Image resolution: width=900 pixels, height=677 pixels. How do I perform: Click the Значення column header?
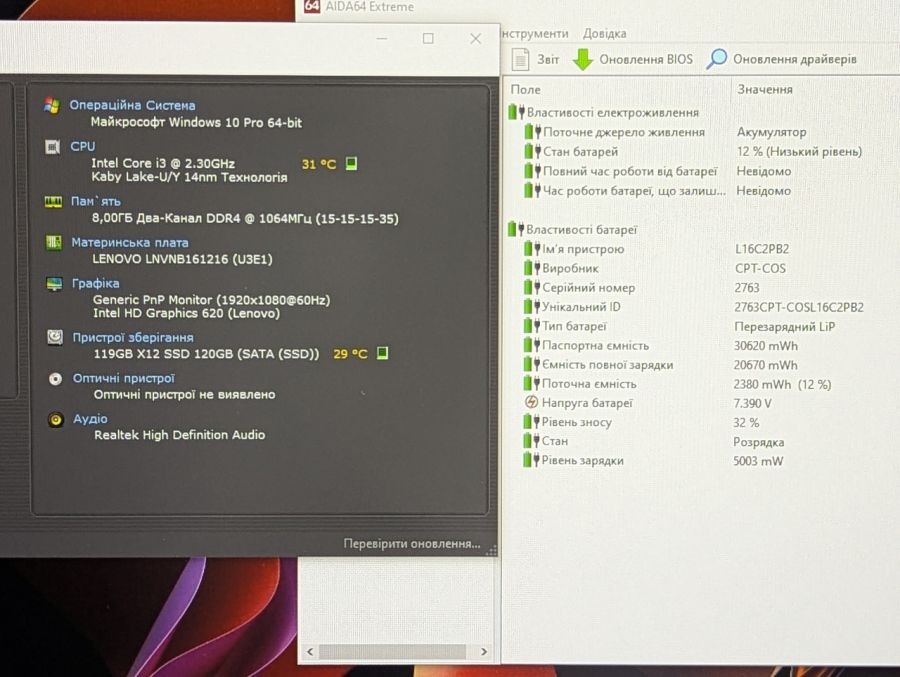click(x=765, y=90)
